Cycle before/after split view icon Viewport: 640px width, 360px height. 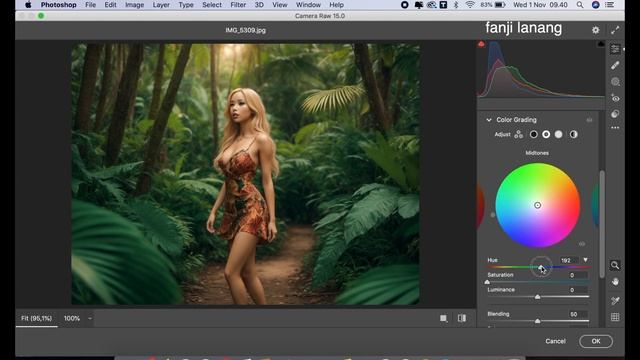click(462, 318)
